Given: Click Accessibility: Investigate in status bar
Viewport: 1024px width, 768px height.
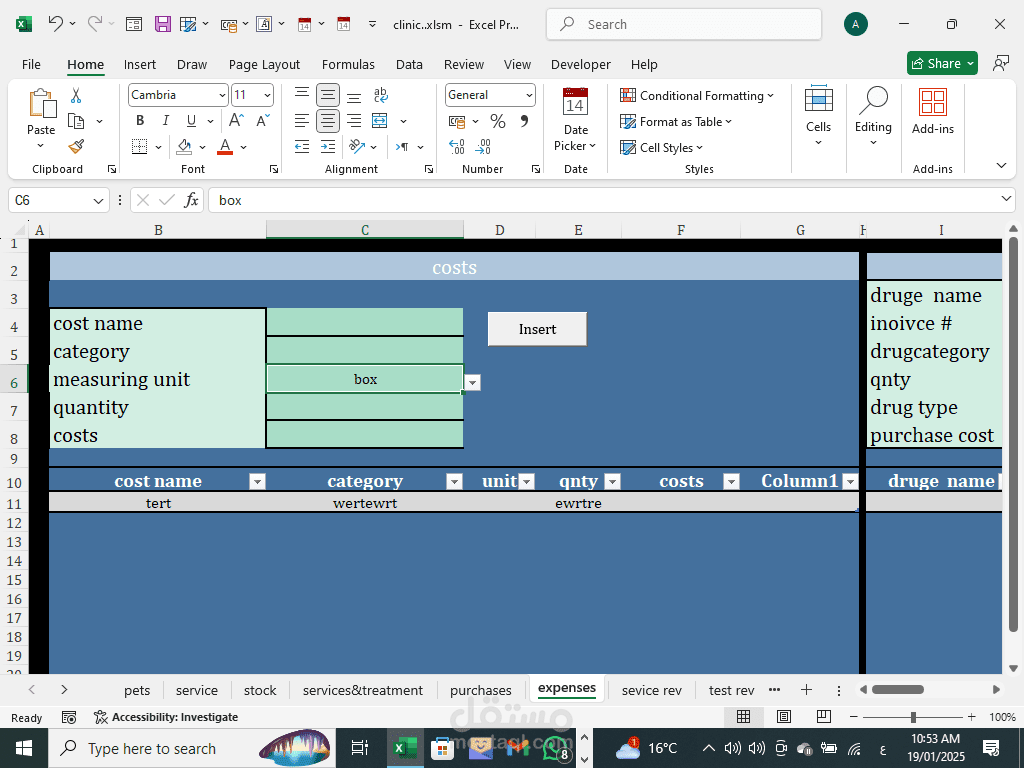Looking at the screenshot, I should click(167, 717).
